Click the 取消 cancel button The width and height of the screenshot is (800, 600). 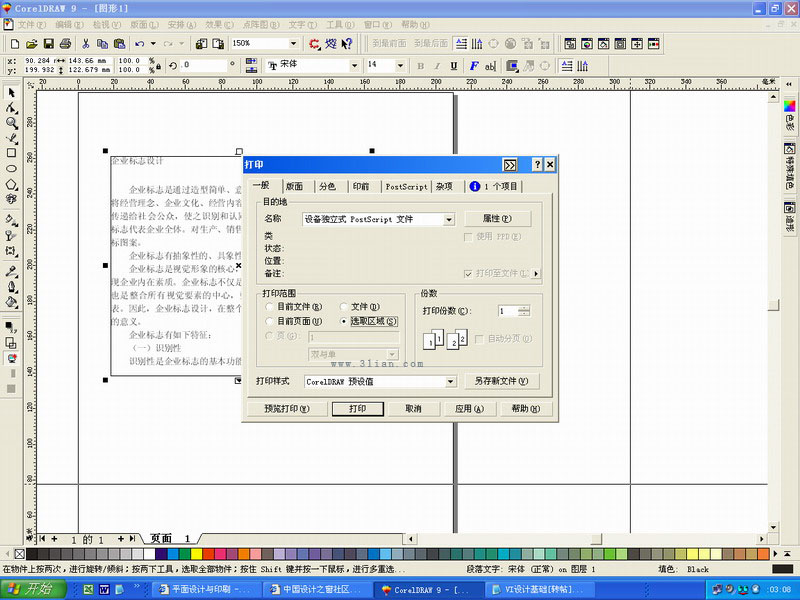click(x=413, y=409)
